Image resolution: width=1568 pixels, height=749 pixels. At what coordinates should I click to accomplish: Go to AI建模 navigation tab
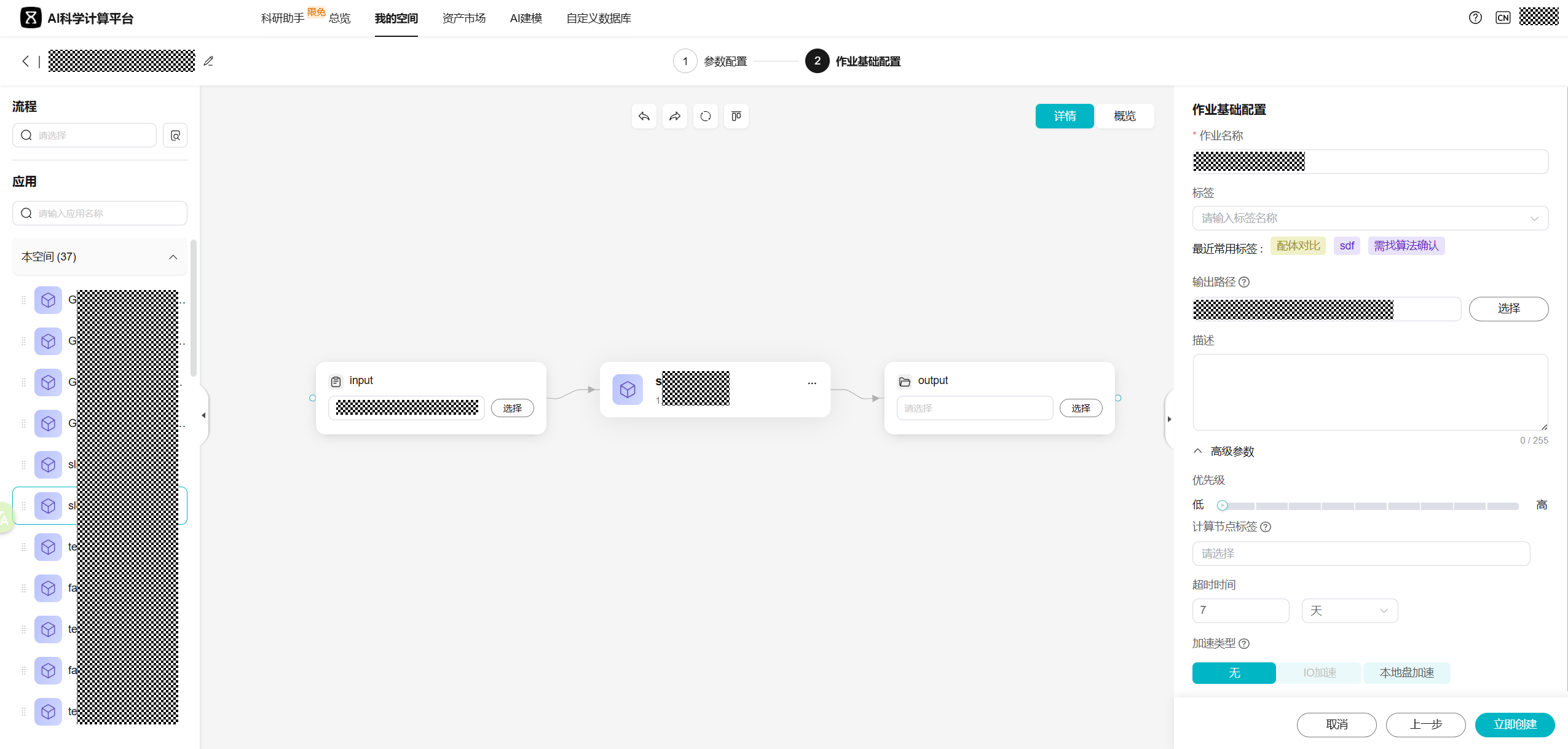click(x=526, y=18)
